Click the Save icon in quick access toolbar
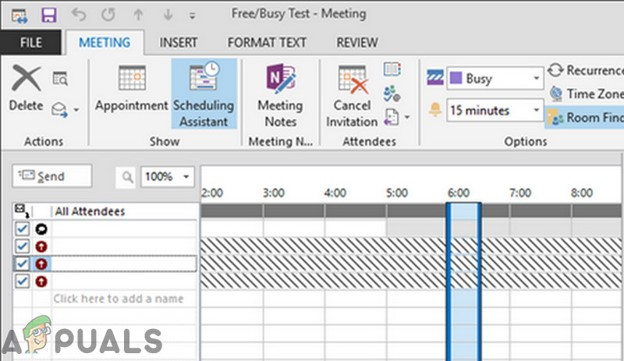The image size is (624, 361). coord(49,15)
